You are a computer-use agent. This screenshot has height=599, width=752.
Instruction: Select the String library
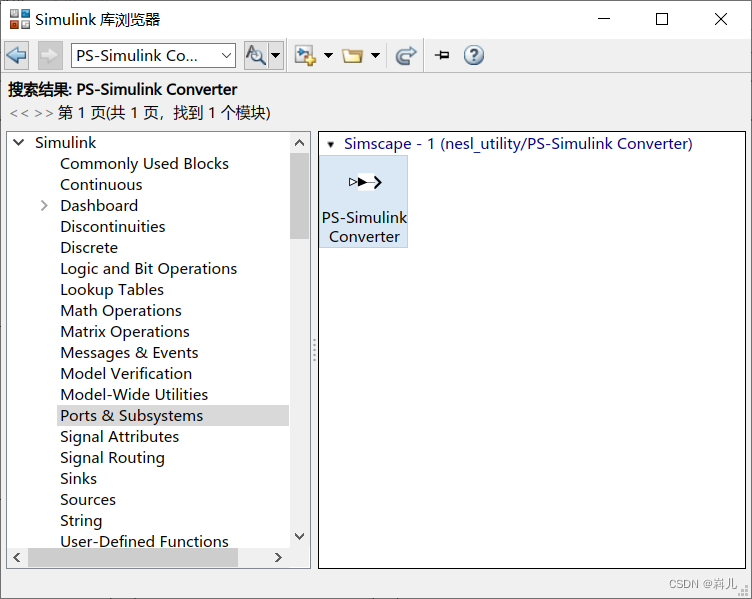tap(81, 521)
